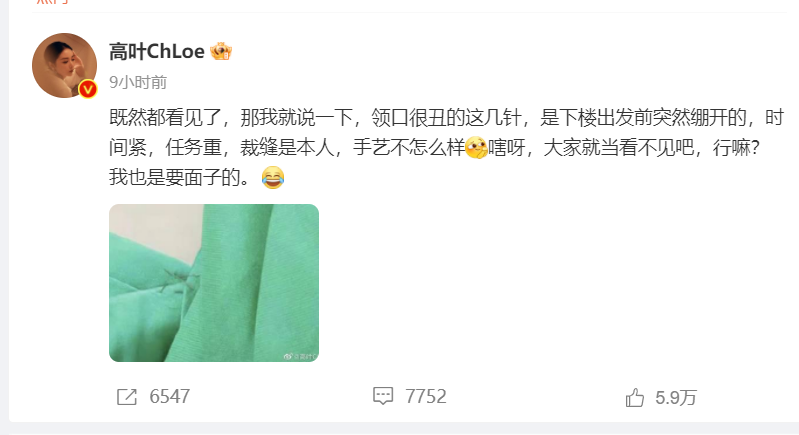Click the 5.9万 like count
799x435 pixels.
(x=676, y=398)
